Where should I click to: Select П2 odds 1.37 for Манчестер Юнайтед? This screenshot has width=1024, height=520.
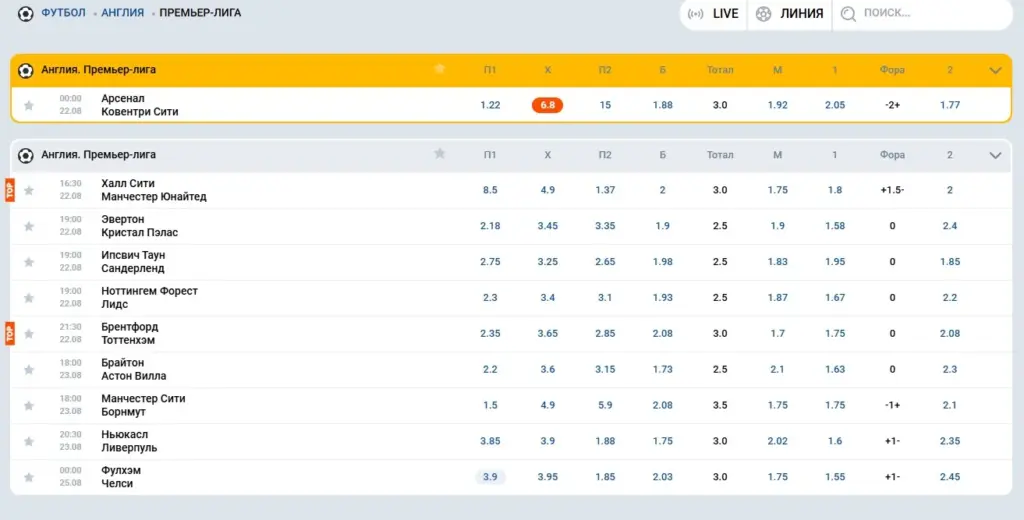pos(605,190)
